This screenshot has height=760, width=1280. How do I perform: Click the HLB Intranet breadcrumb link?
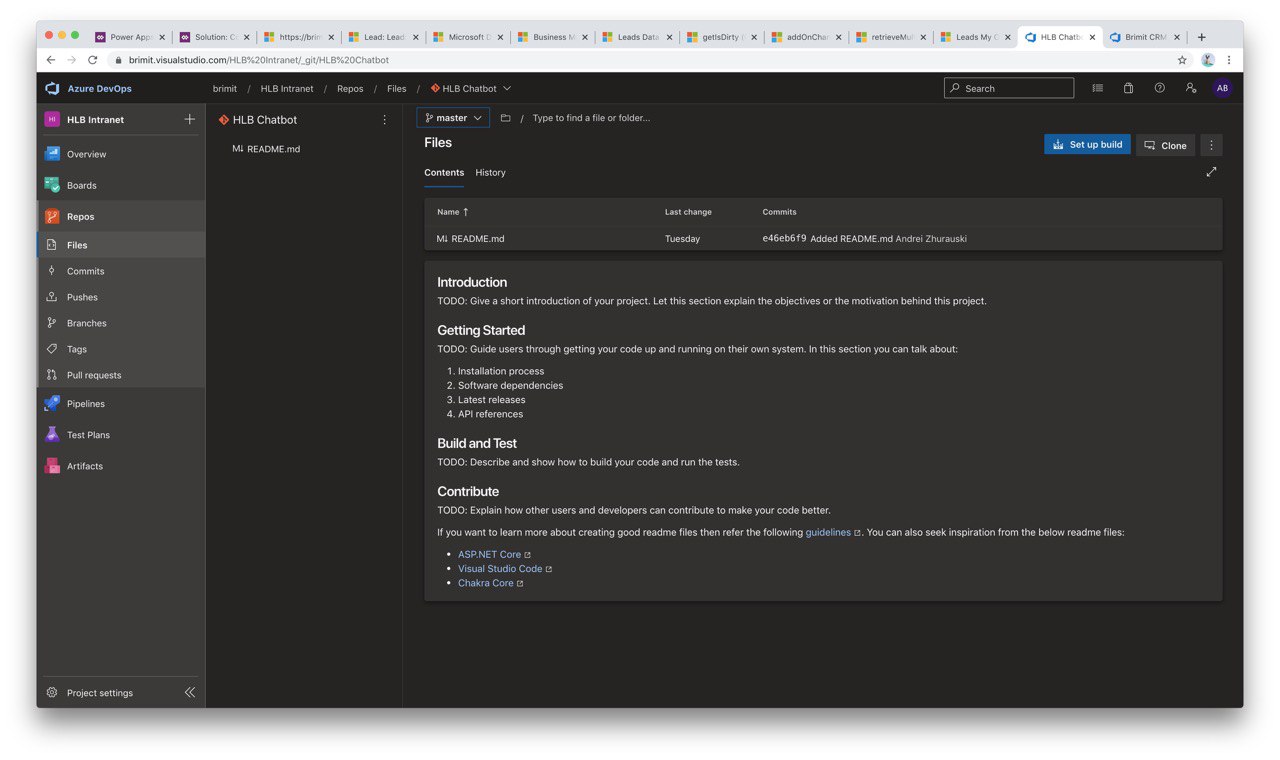click(287, 88)
